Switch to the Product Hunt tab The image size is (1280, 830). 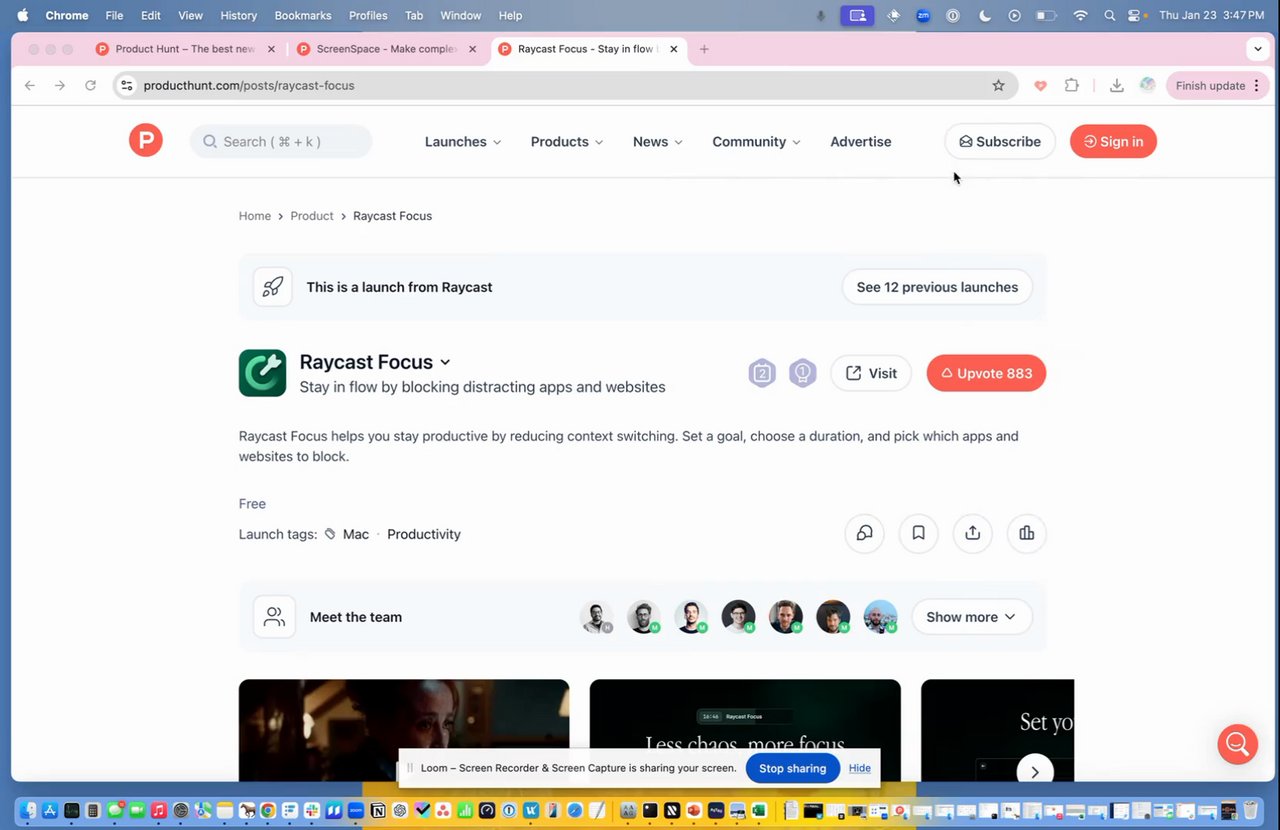coord(185,49)
